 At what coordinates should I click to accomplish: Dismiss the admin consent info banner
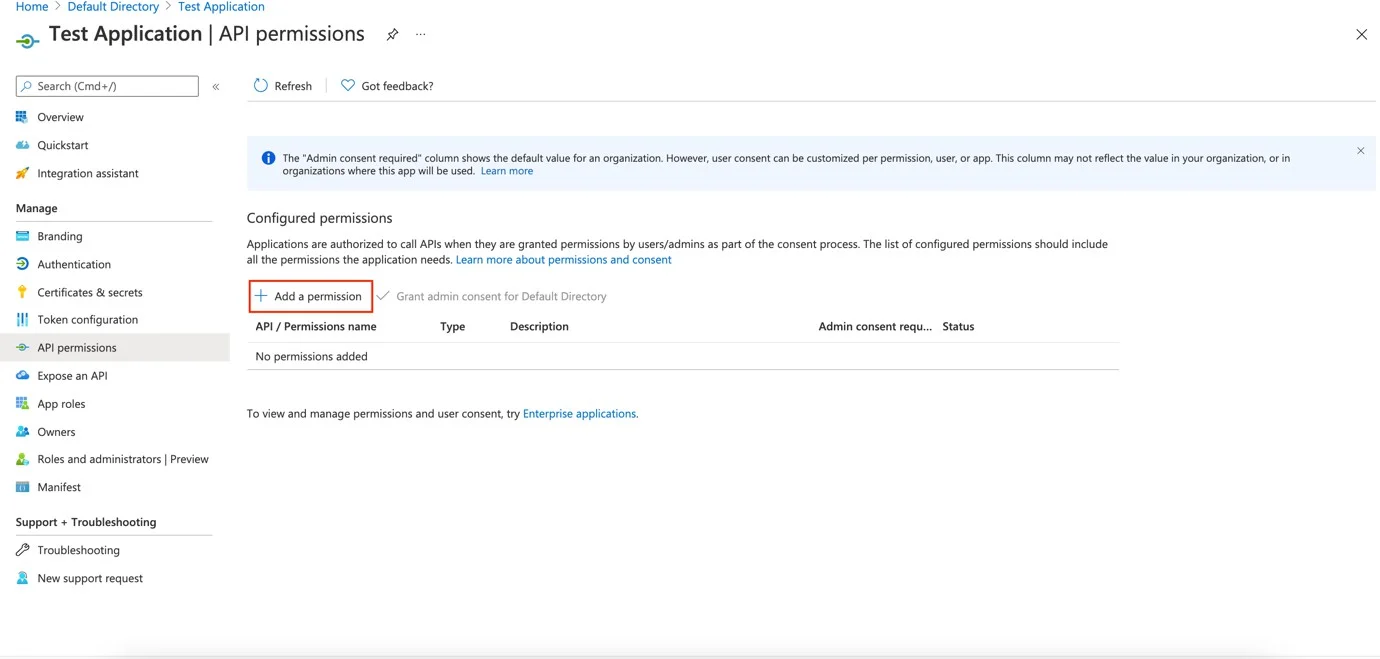tap(1360, 151)
